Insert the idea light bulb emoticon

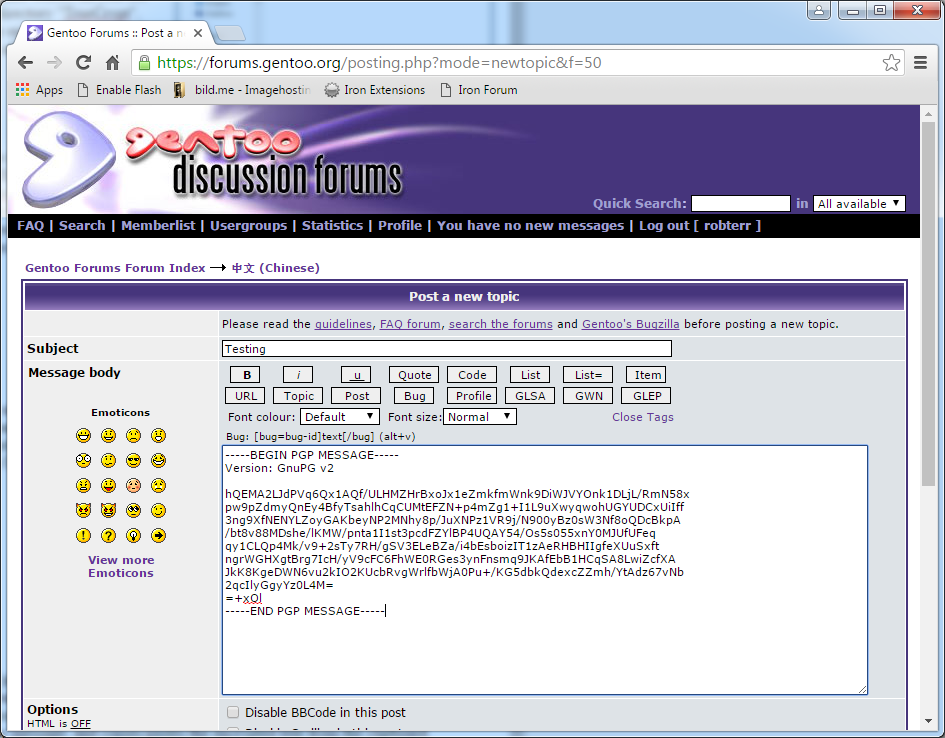pos(133,536)
